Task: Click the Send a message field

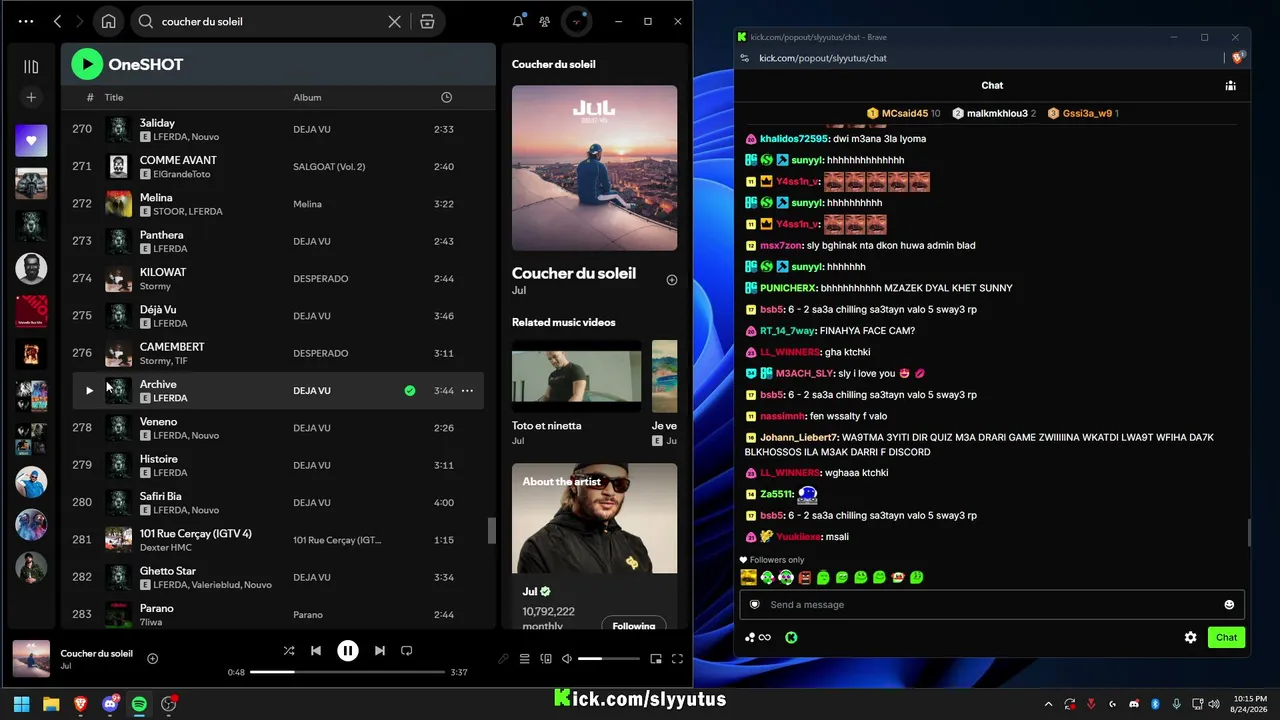Action: click(992, 604)
